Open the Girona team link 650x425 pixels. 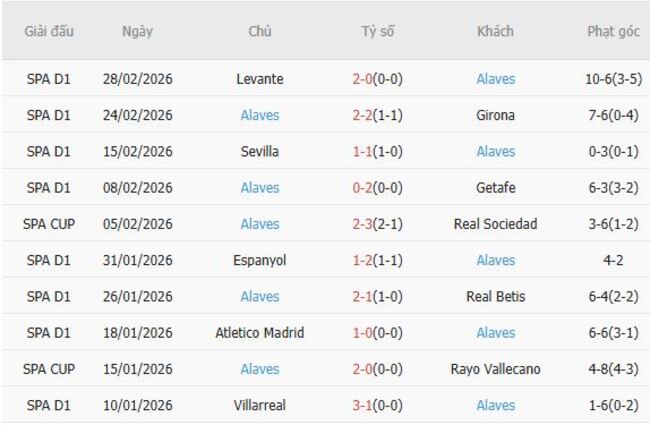click(x=496, y=115)
